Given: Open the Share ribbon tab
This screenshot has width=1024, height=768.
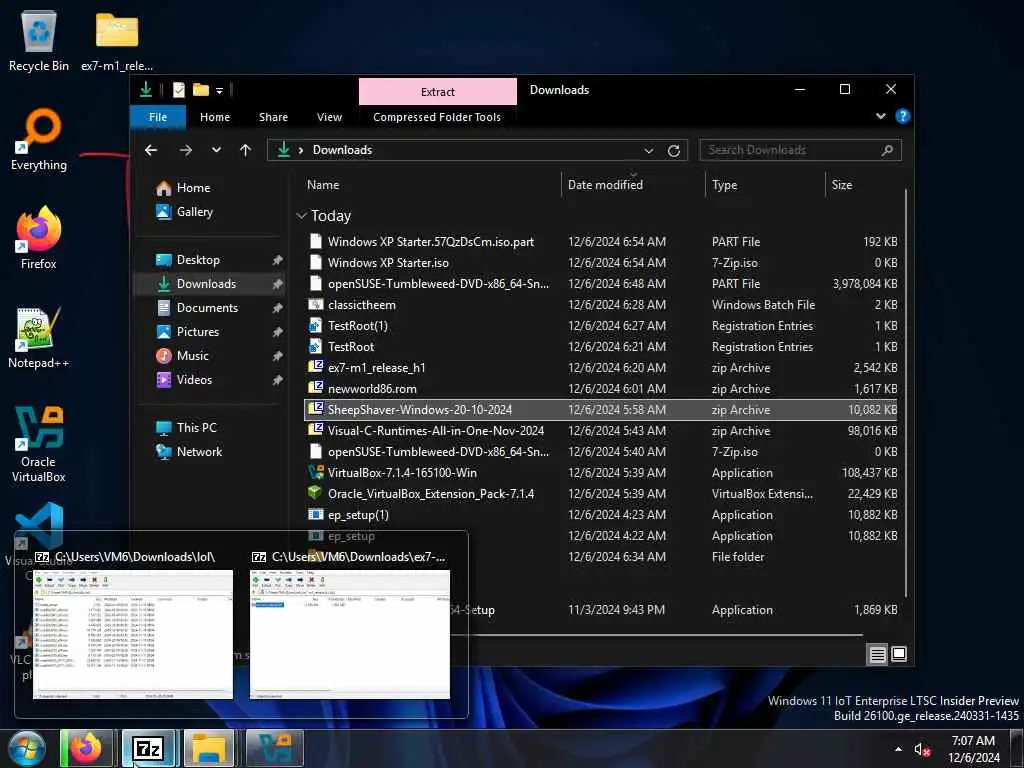Looking at the screenshot, I should pyautogui.click(x=273, y=117).
